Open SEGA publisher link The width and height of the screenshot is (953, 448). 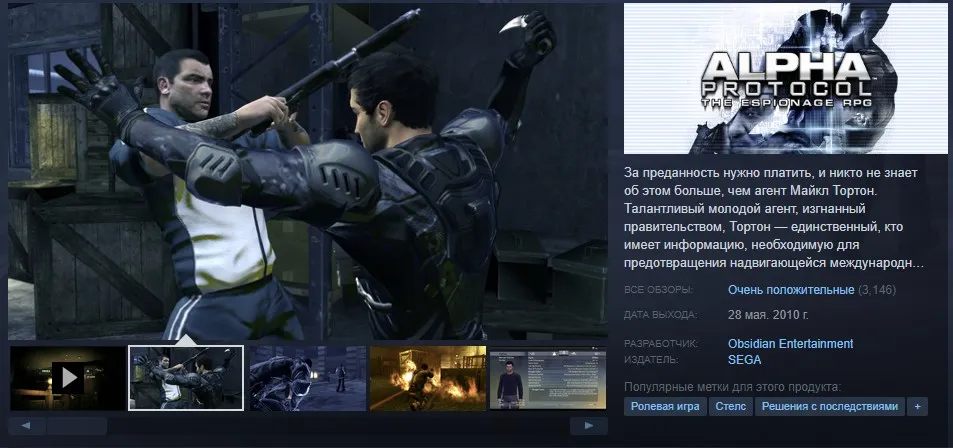coord(745,360)
